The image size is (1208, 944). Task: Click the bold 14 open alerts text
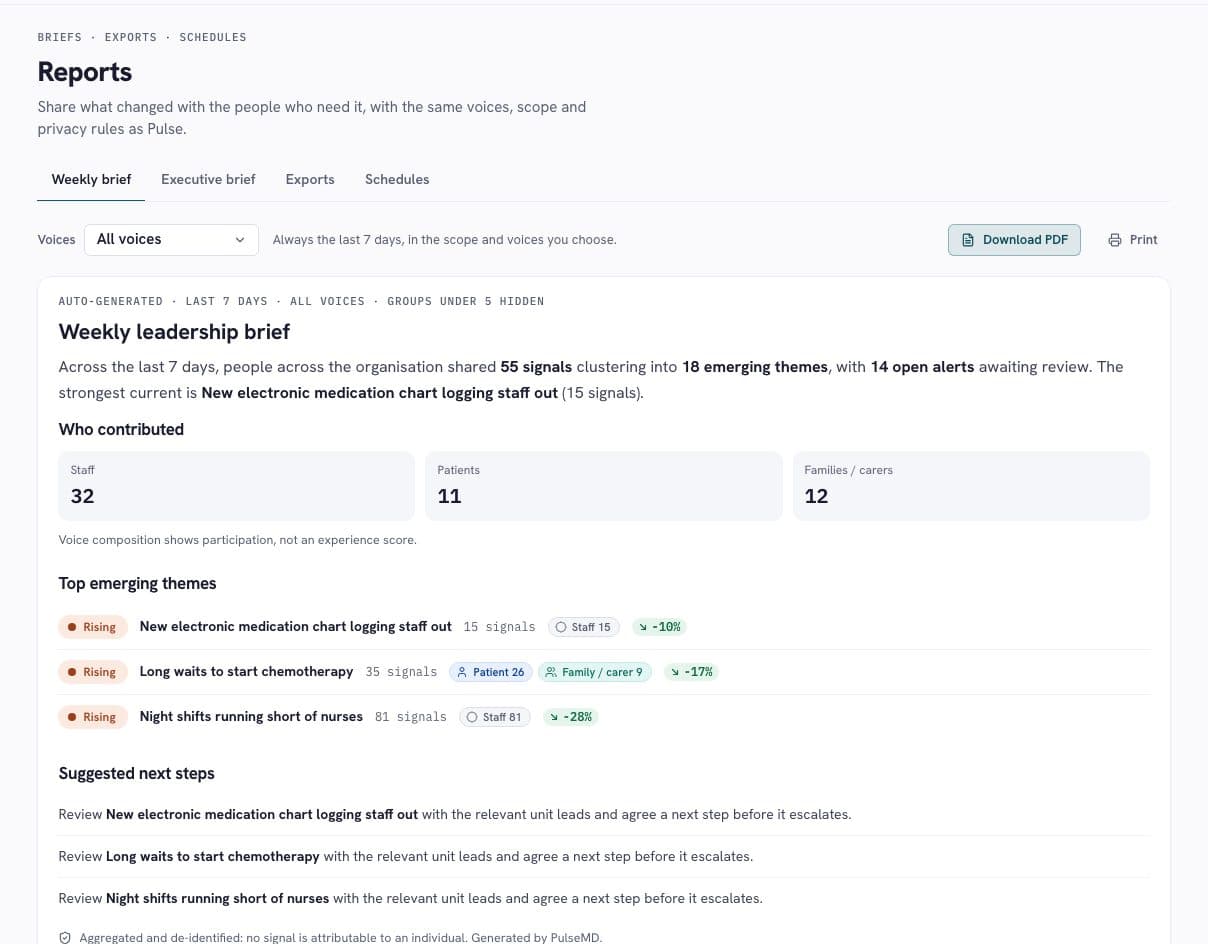point(922,367)
